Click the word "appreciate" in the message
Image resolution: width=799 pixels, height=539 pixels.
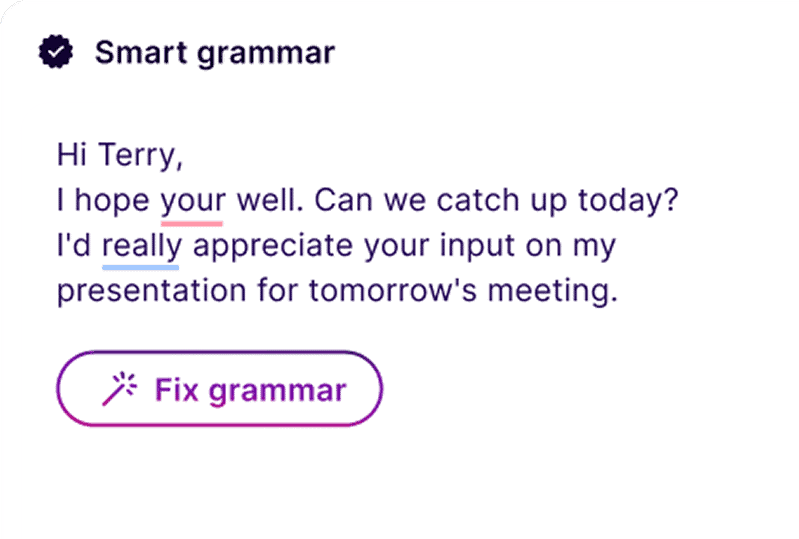point(271,246)
